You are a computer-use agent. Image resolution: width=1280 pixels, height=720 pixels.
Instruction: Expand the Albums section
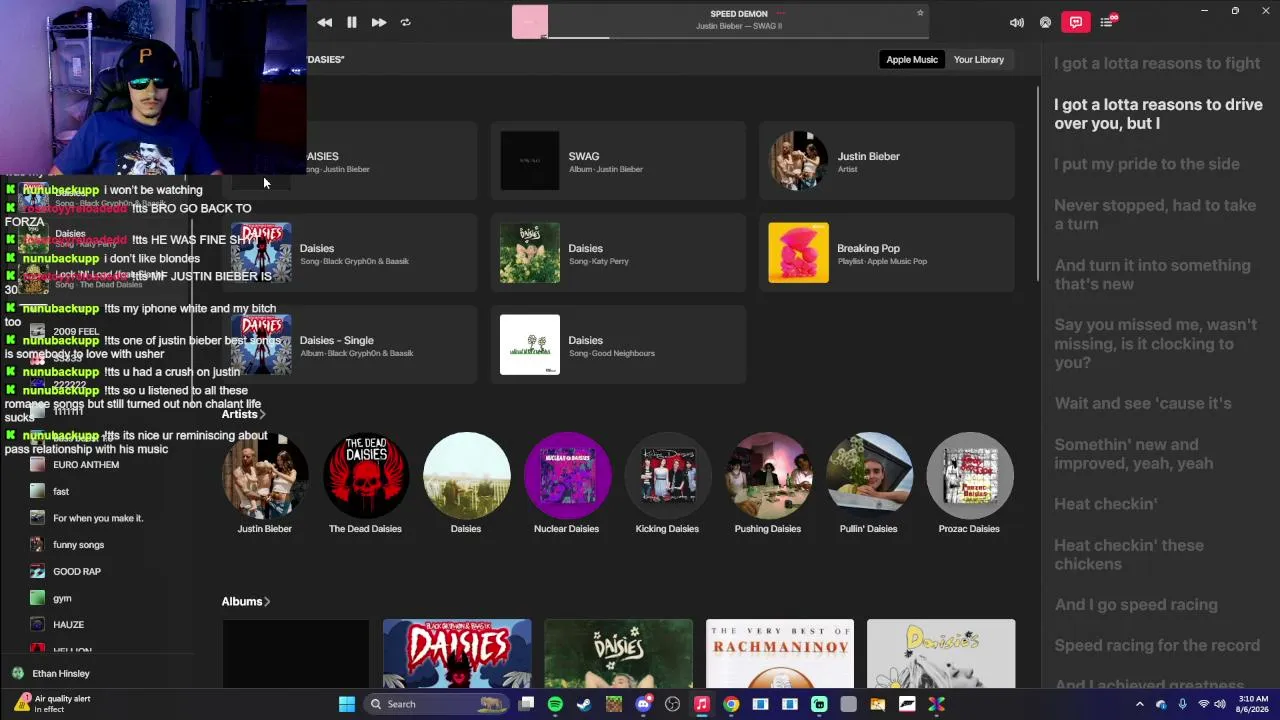246,601
